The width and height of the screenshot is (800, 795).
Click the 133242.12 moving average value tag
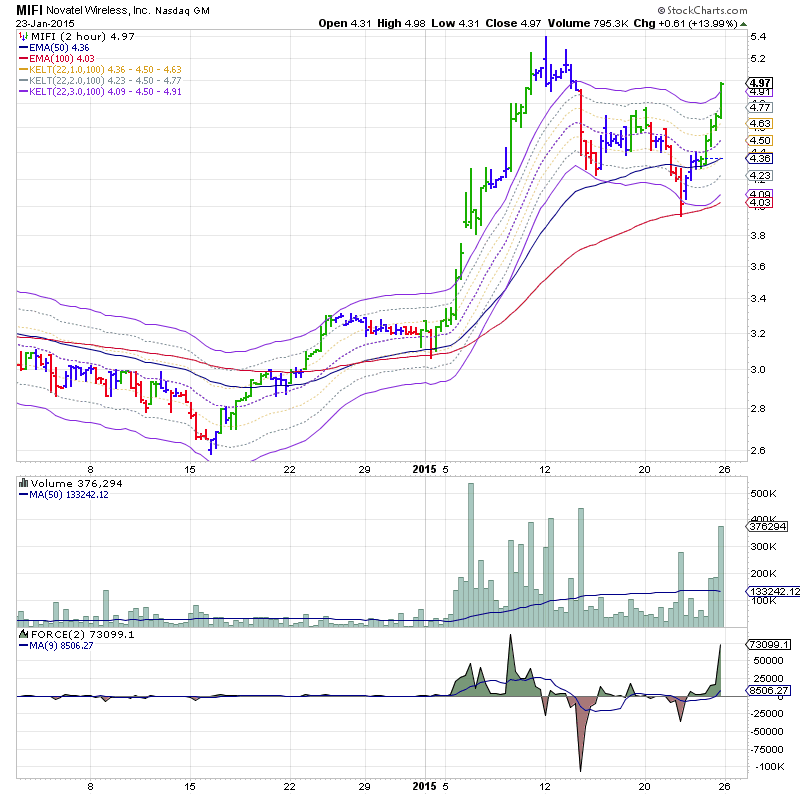point(773,591)
